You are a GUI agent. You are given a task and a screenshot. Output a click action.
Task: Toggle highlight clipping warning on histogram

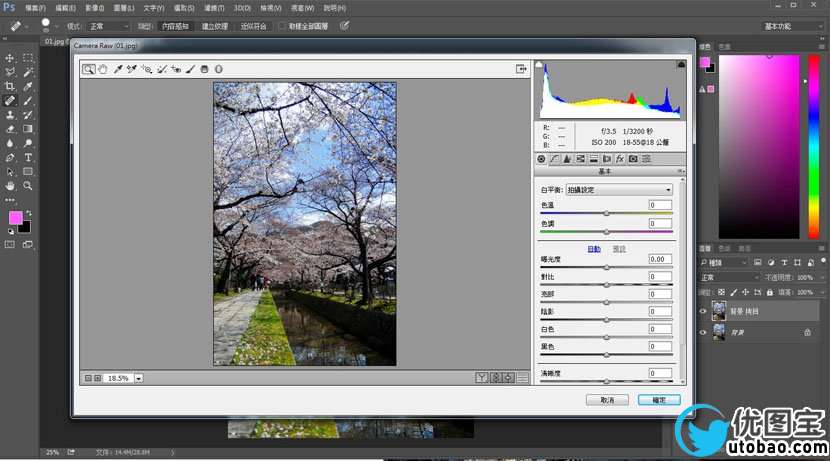(x=681, y=65)
